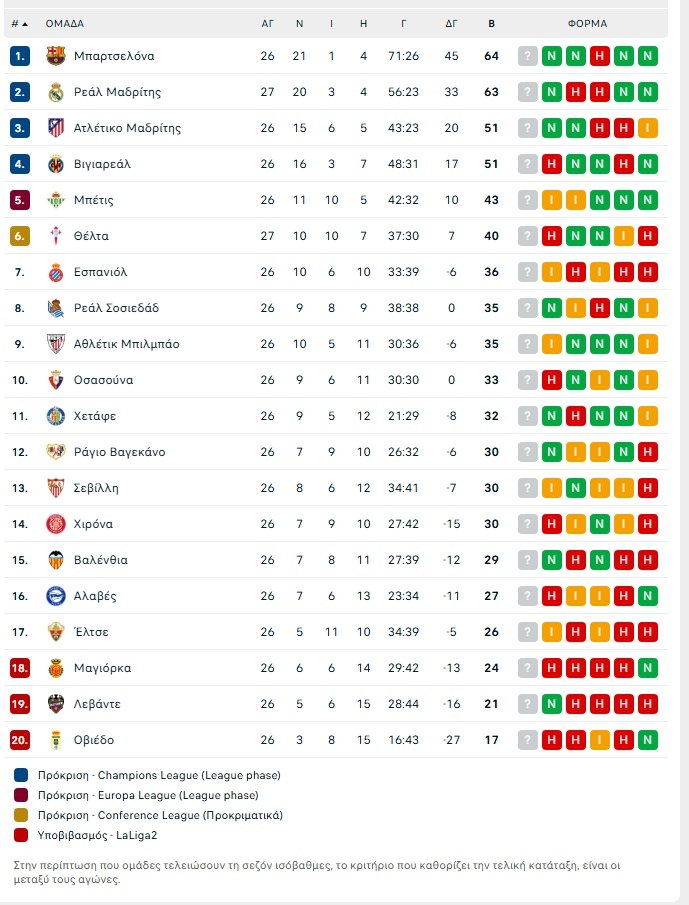This screenshot has width=689, height=905.
Task: Click the Athletic Bilbao crest icon
Action: pos(56,344)
